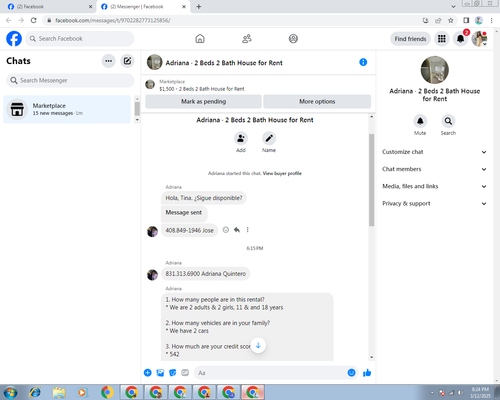Expand Customize chat section

click(x=434, y=152)
